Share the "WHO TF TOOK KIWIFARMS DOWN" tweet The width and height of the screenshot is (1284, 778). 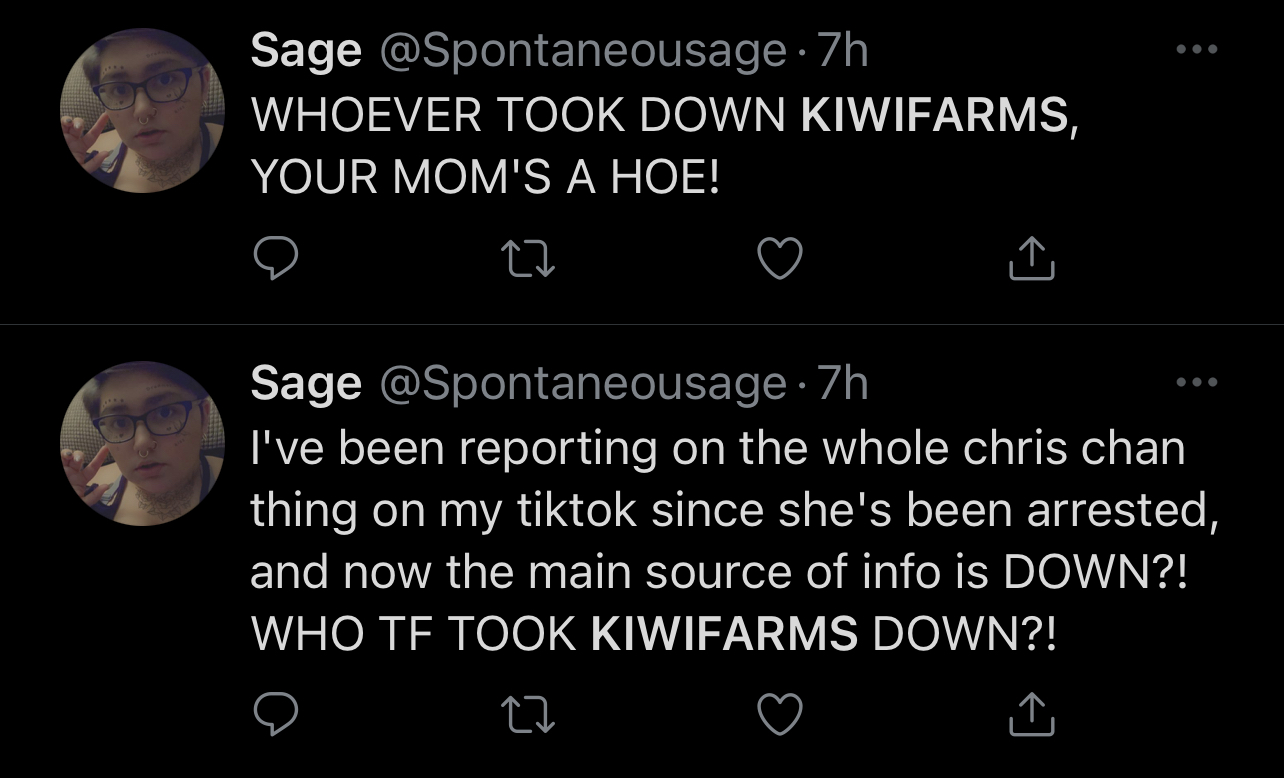point(1034,715)
